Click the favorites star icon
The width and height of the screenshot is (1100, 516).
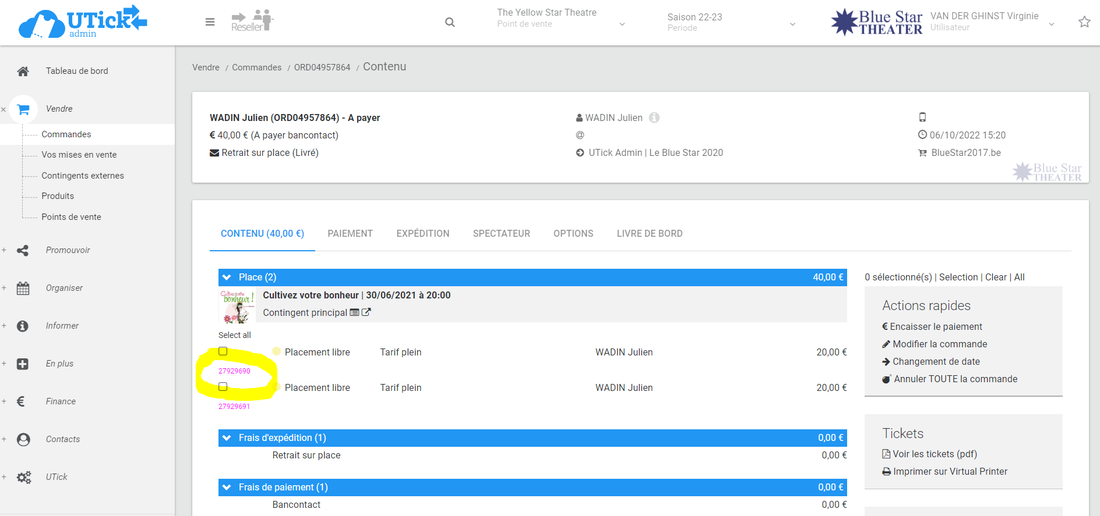coord(1084,22)
